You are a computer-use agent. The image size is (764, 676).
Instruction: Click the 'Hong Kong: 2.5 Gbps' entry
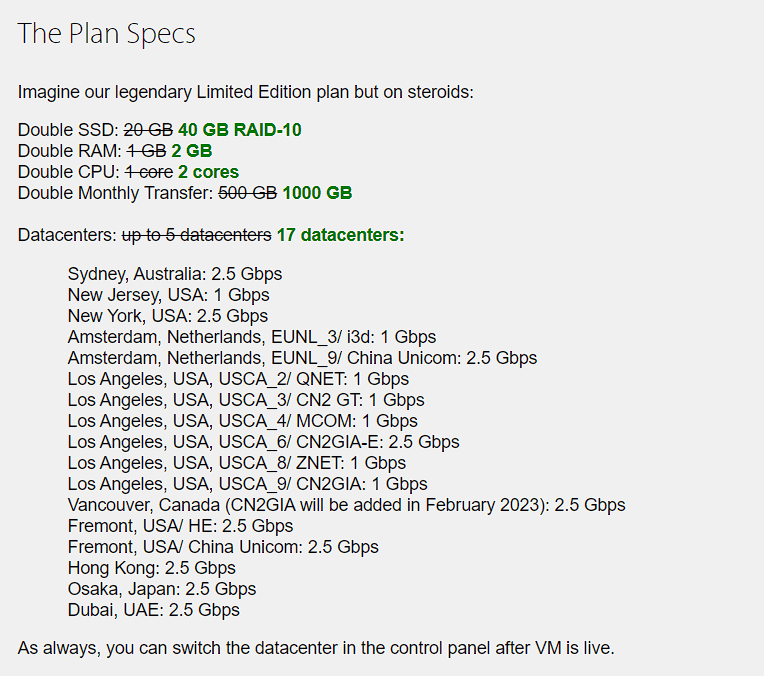[152, 568]
